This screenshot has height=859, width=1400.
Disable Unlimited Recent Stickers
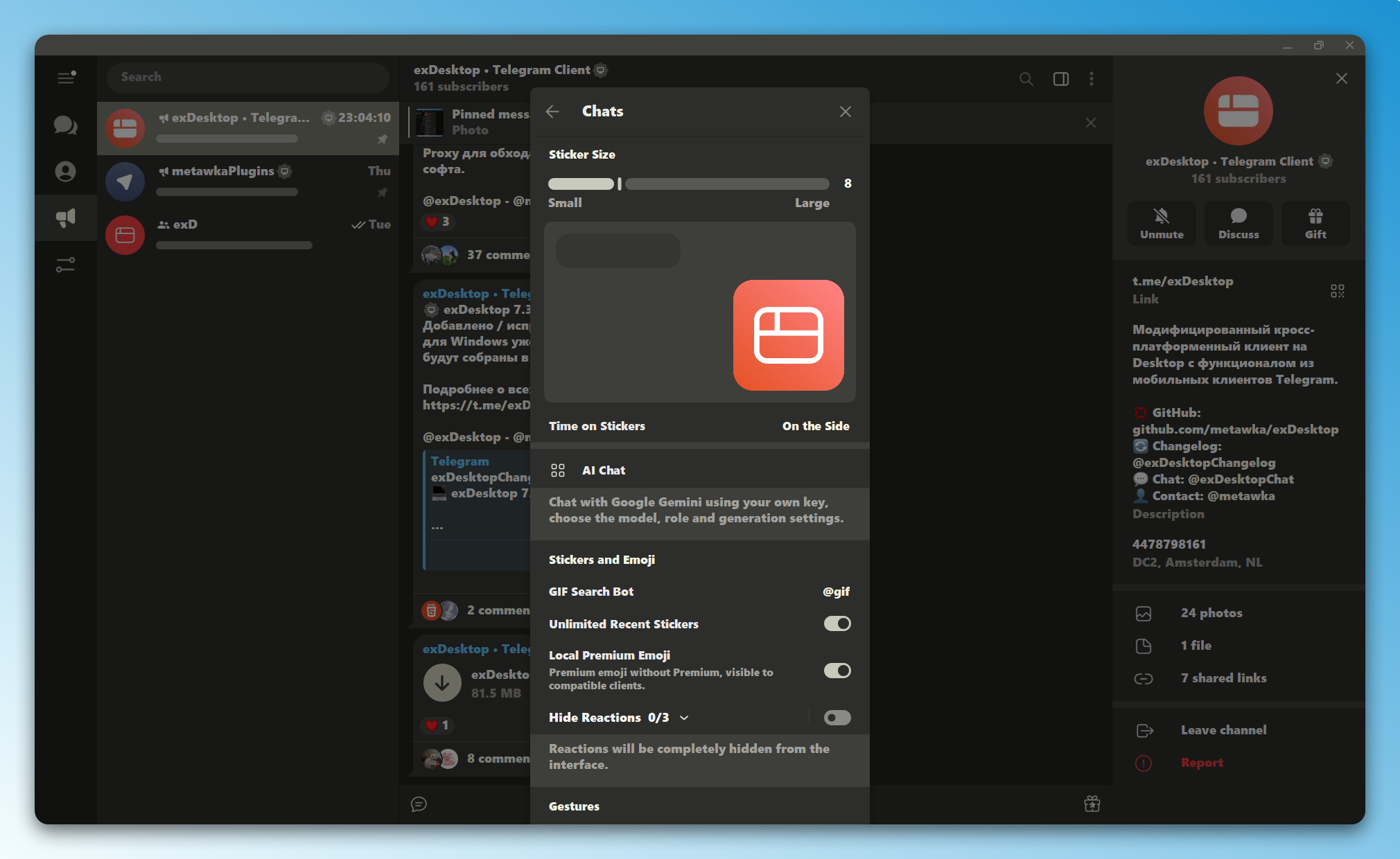[837, 623]
